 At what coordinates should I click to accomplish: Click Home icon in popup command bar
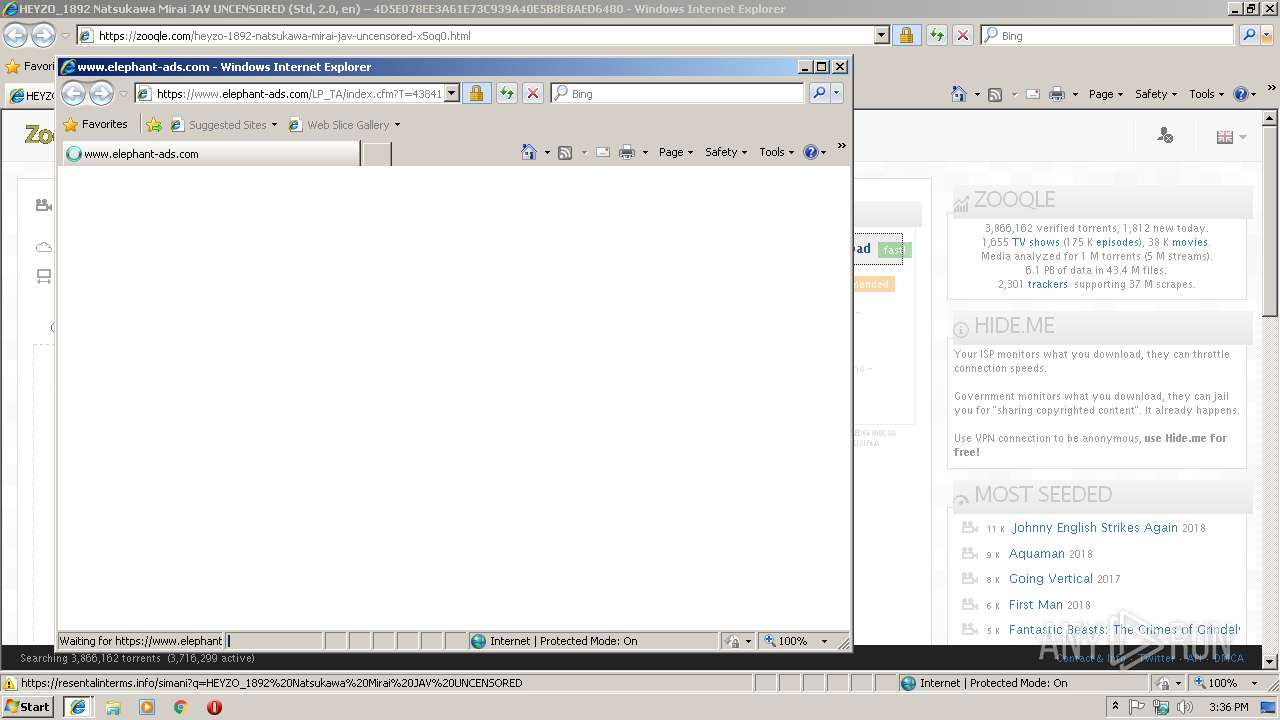point(529,152)
